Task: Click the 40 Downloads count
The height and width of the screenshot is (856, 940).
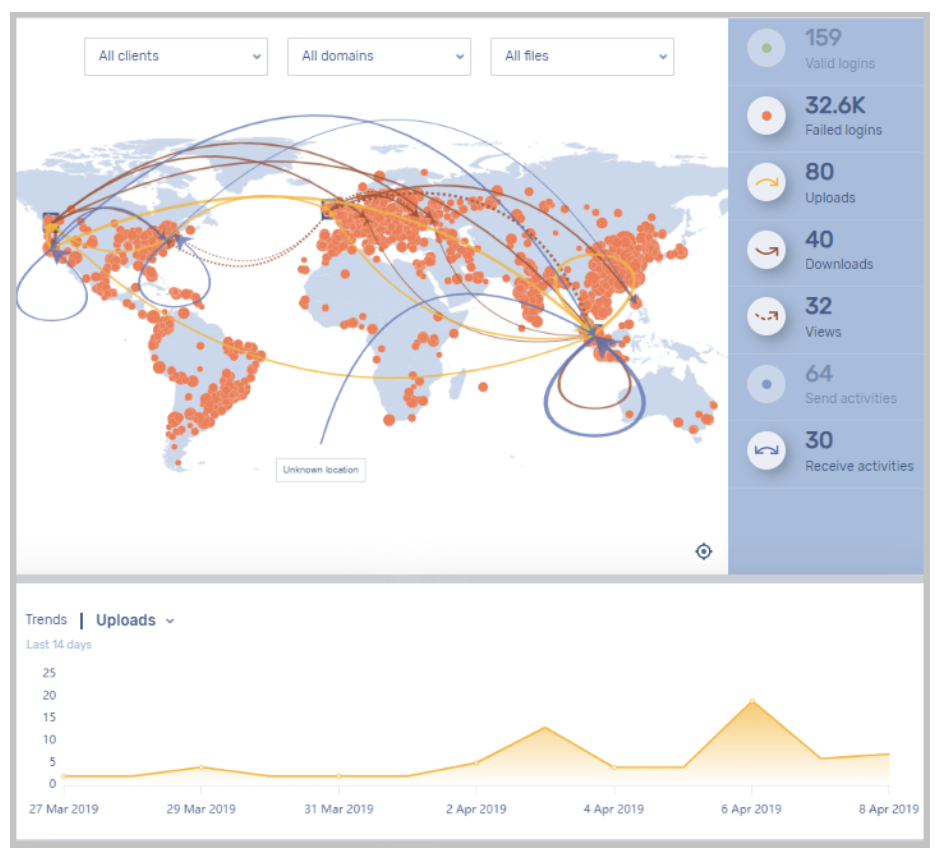Action: tap(820, 240)
